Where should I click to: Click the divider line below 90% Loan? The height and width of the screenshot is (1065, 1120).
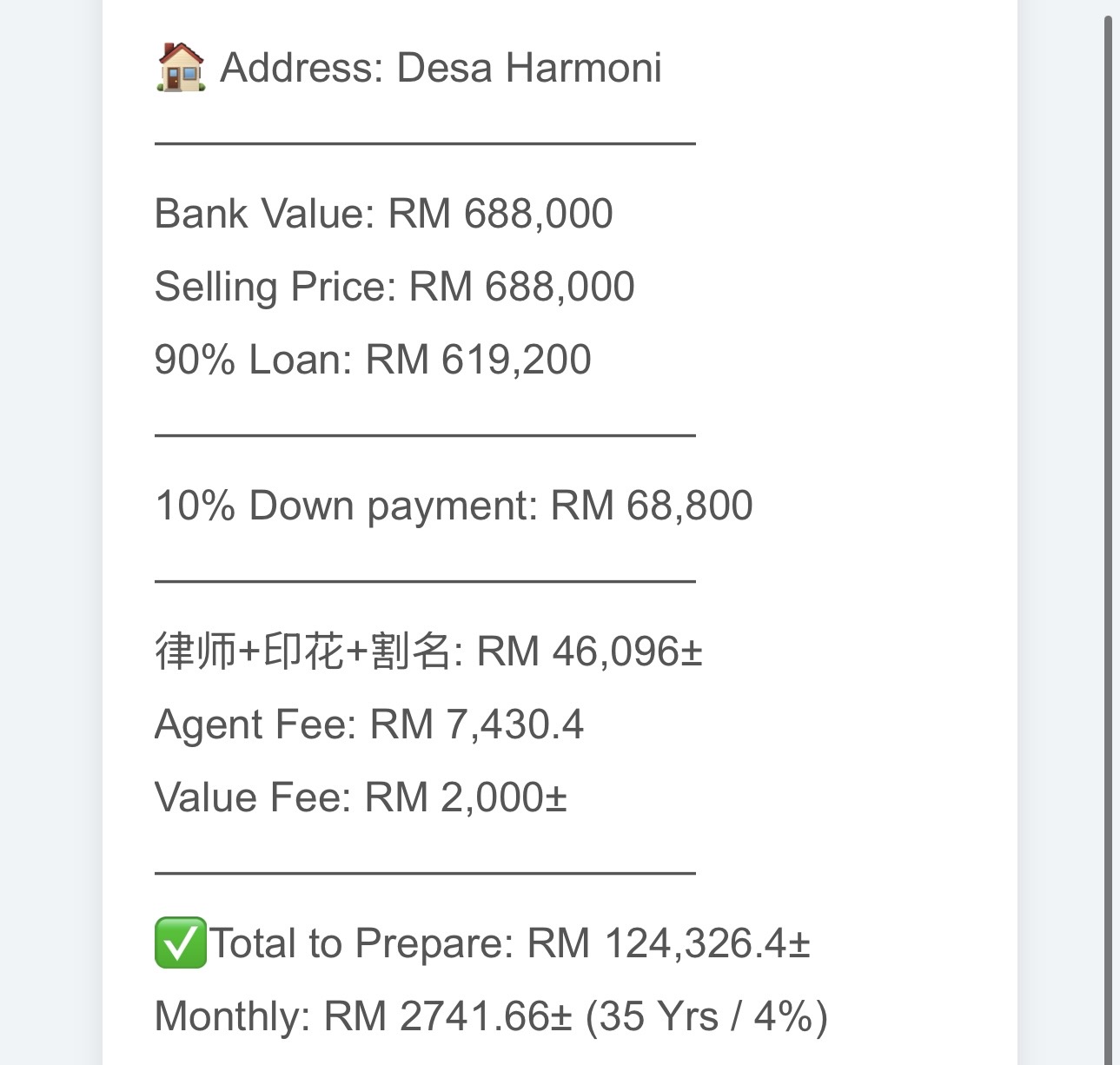tap(425, 433)
